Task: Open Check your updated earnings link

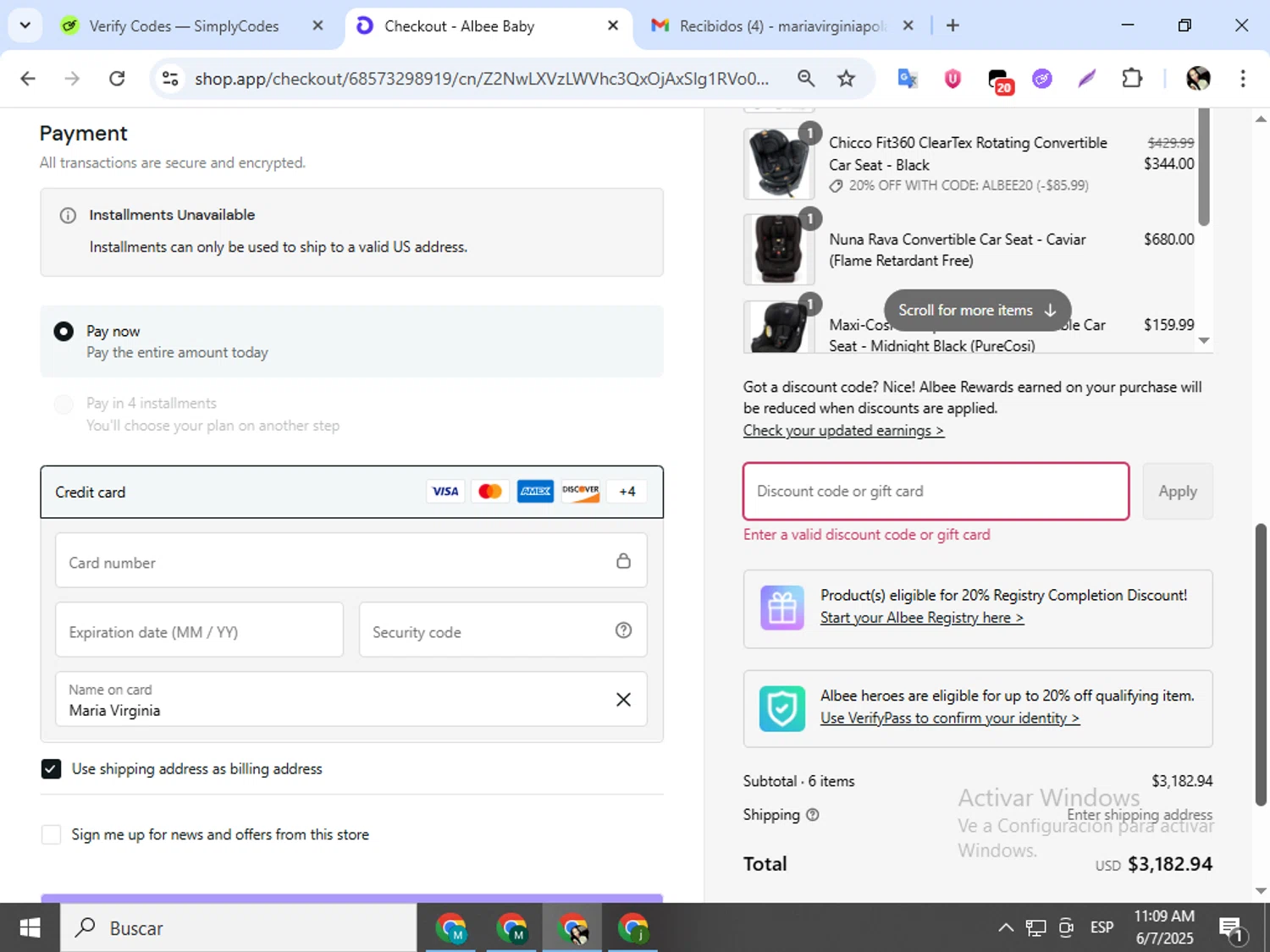Action: [843, 431]
